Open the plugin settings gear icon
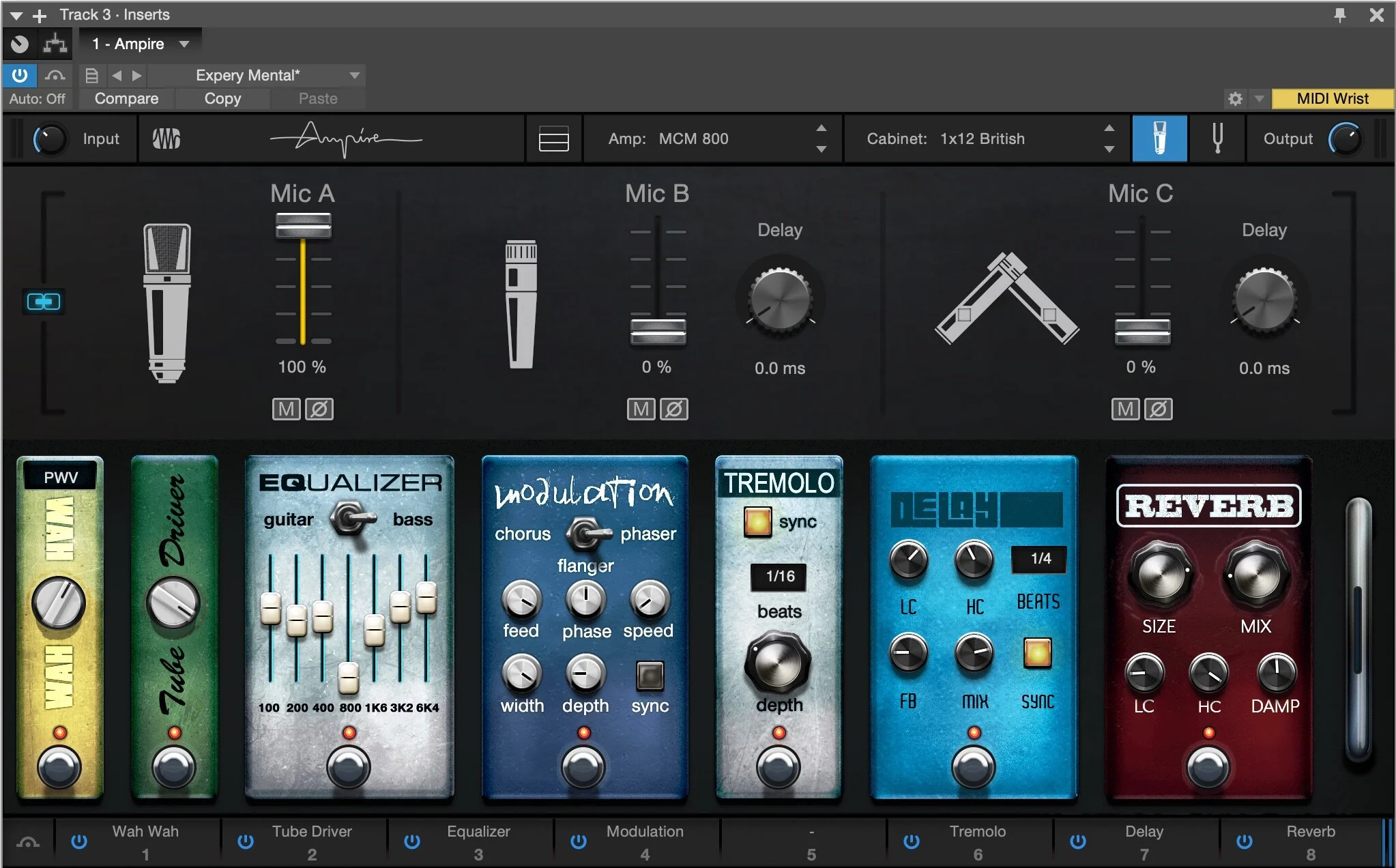1396x868 pixels. pyautogui.click(x=1235, y=99)
